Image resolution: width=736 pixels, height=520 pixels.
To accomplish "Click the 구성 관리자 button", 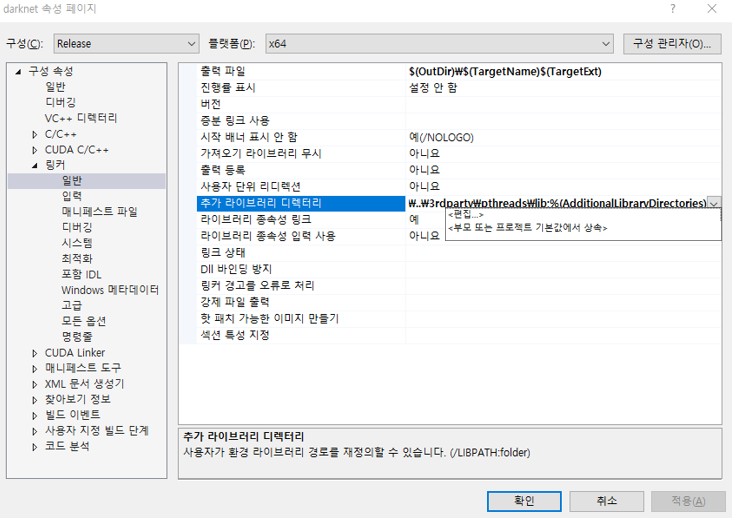I will (672, 44).
